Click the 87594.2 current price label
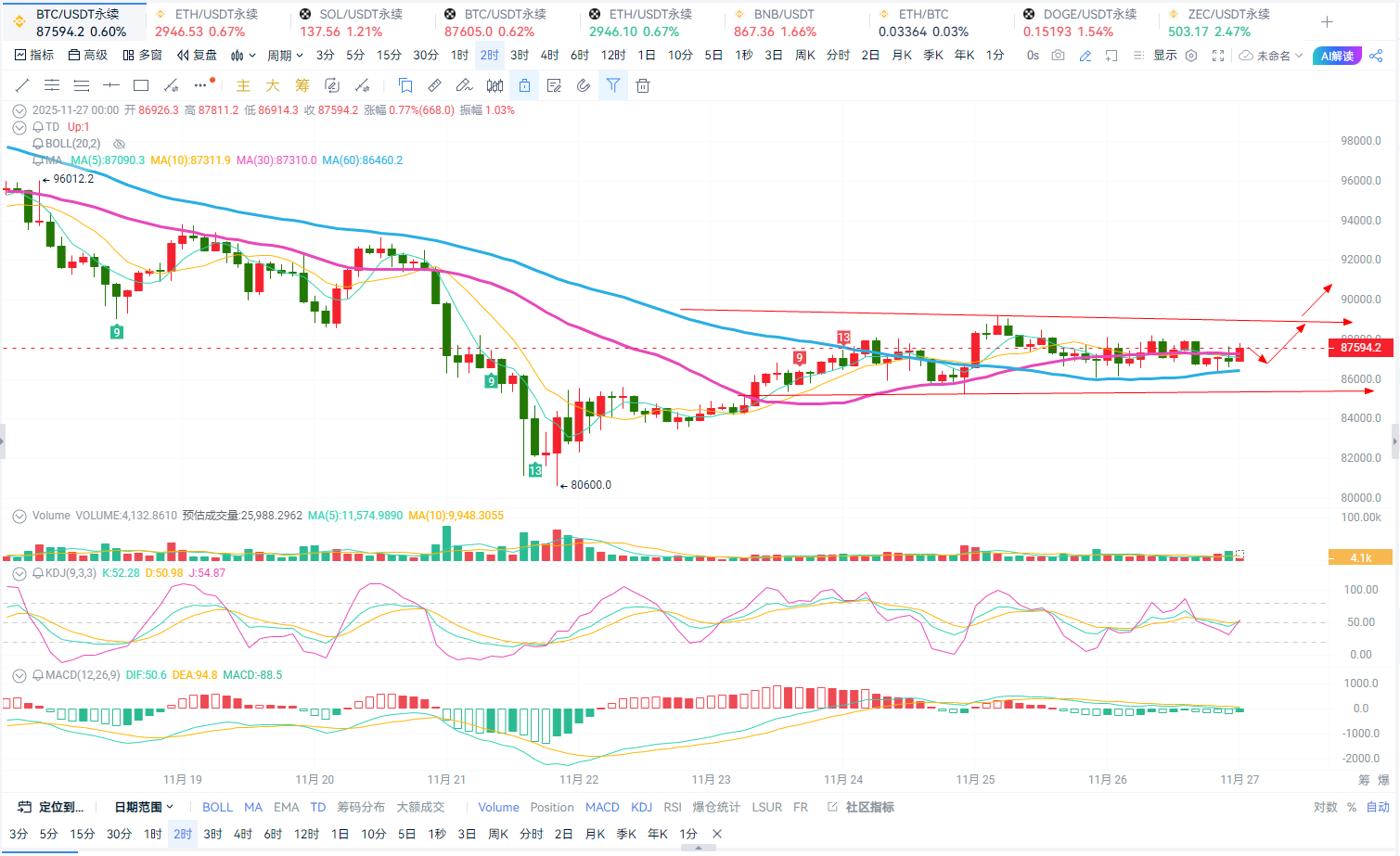Image resolution: width=1400 pixels, height=856 pixels. pyautogui.click(x=1360, y=348)
